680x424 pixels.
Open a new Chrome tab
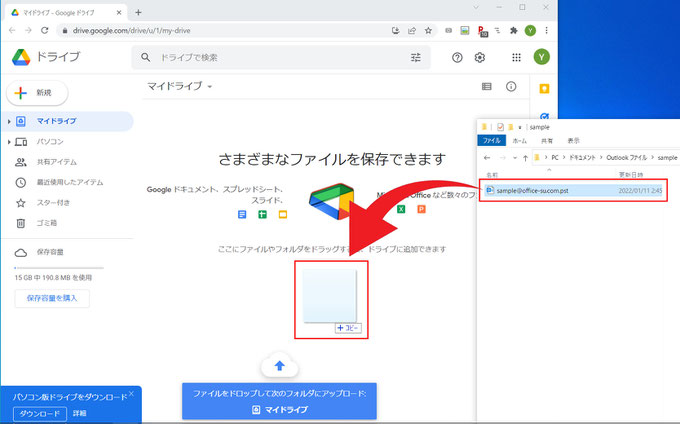pyautogui.click(x=138, y=13)
